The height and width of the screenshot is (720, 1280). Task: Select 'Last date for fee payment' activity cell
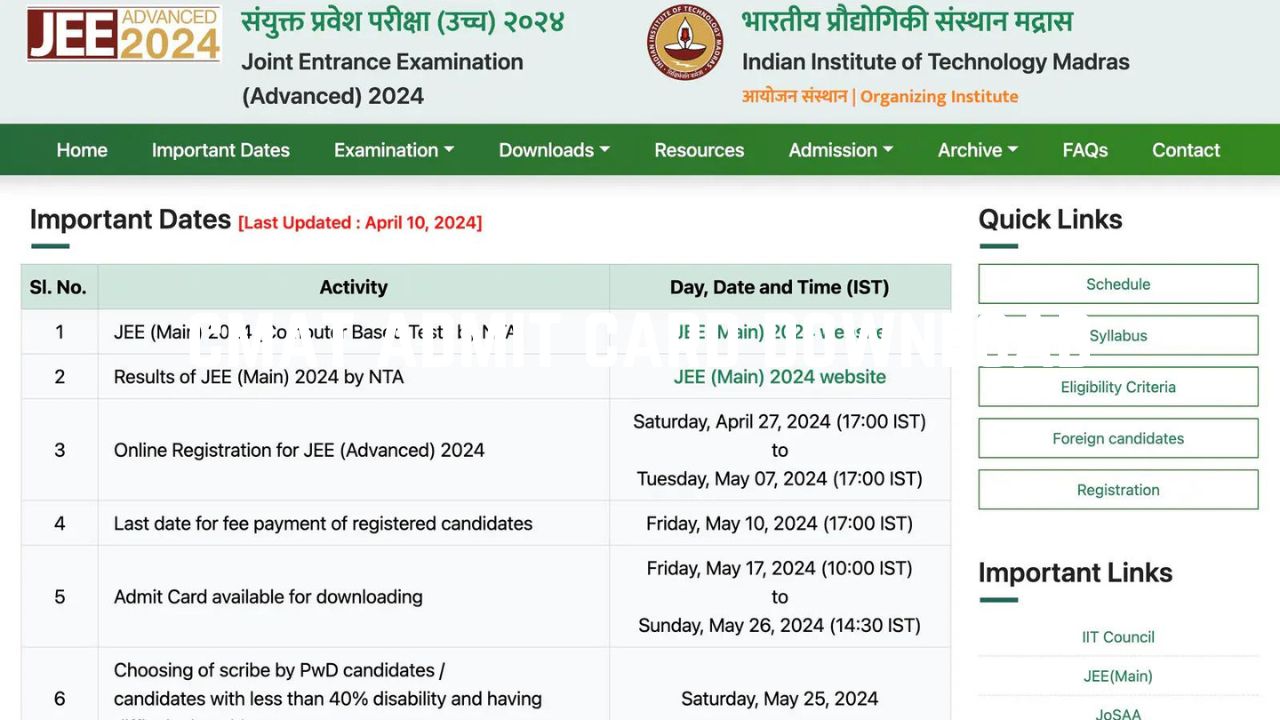pos(354,523)
